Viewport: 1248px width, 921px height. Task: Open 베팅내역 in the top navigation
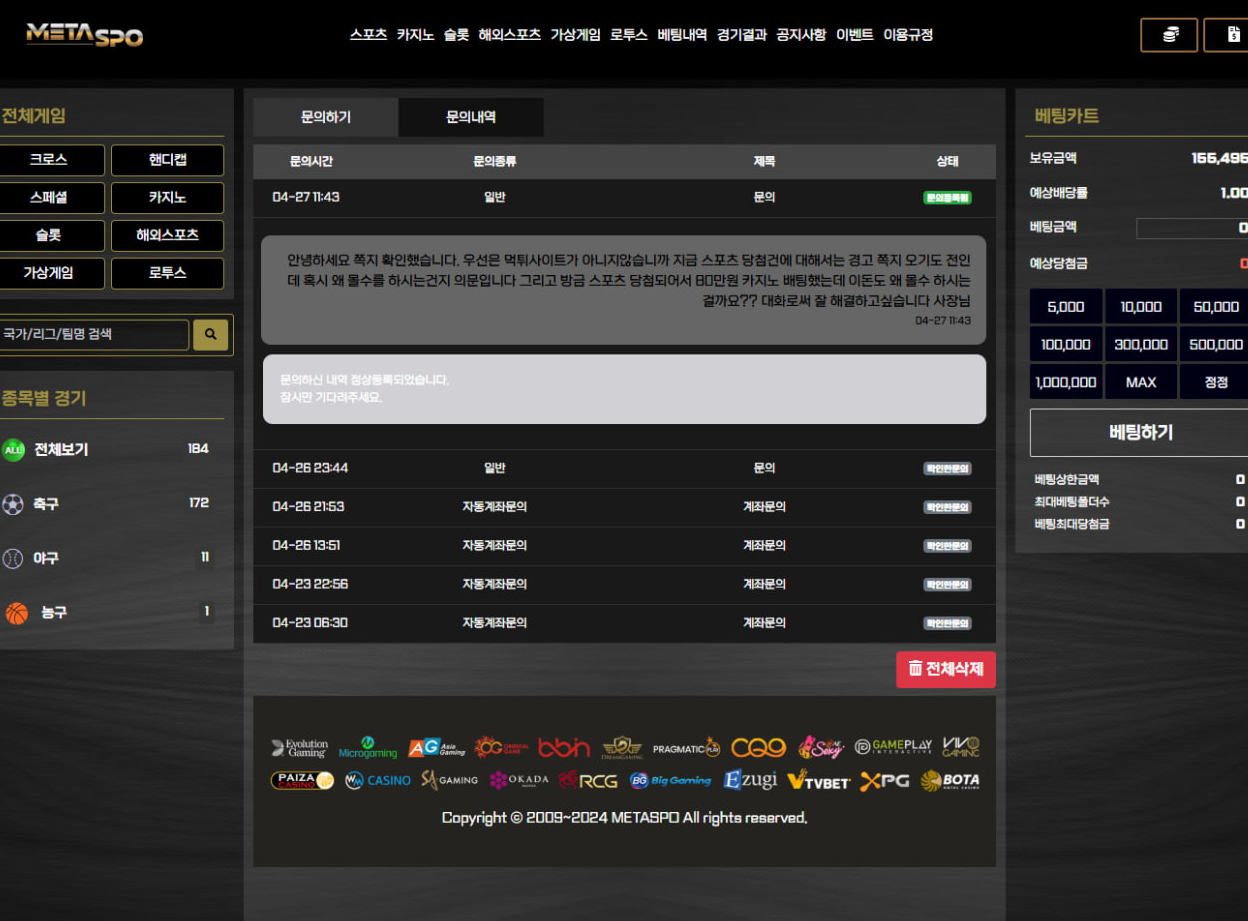tap(682, 35)
